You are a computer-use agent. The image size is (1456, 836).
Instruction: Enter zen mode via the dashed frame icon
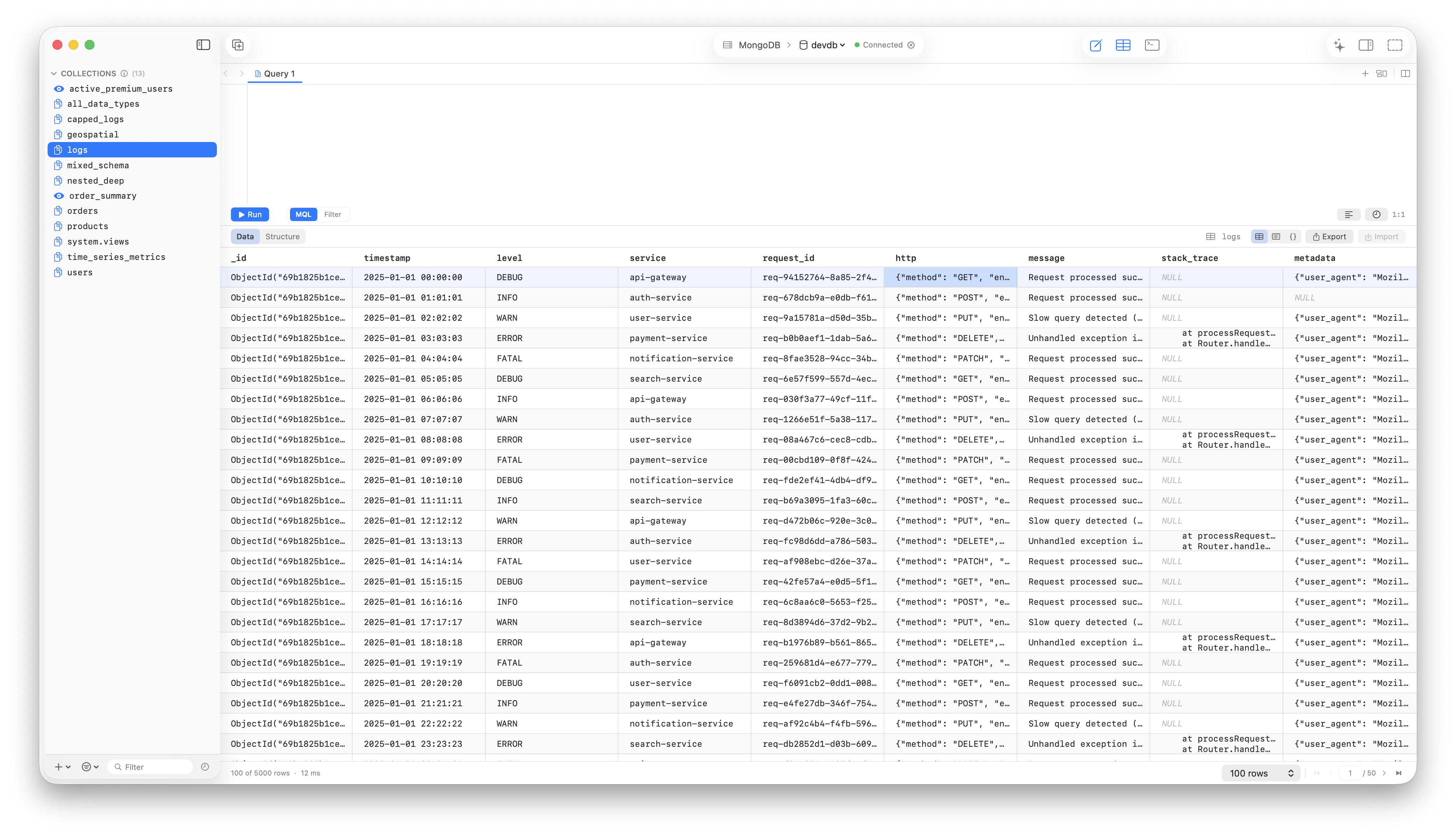pos(1394,45)
